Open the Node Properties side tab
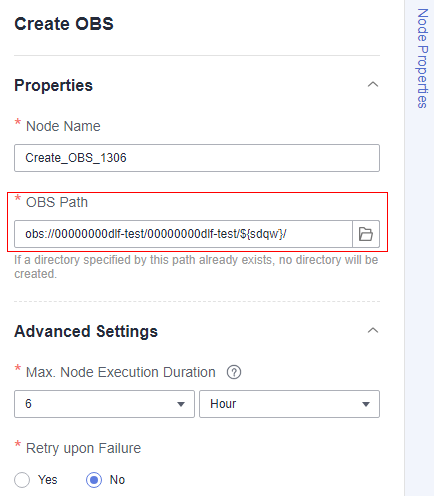The image size is (434, 496). (422, 58)
